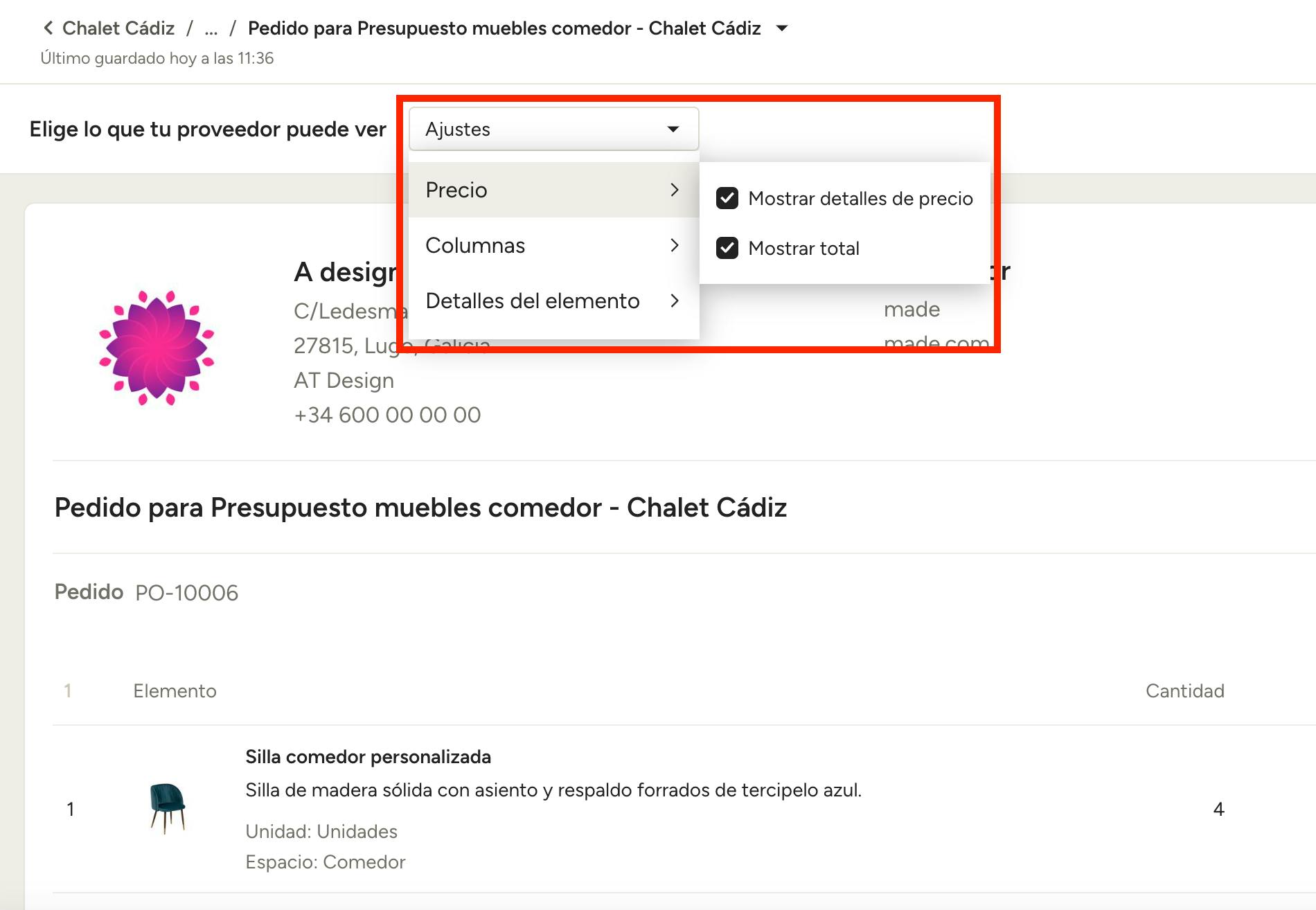
Task: Click the Precio submenu chevron arrow
Action: (675, 190)
